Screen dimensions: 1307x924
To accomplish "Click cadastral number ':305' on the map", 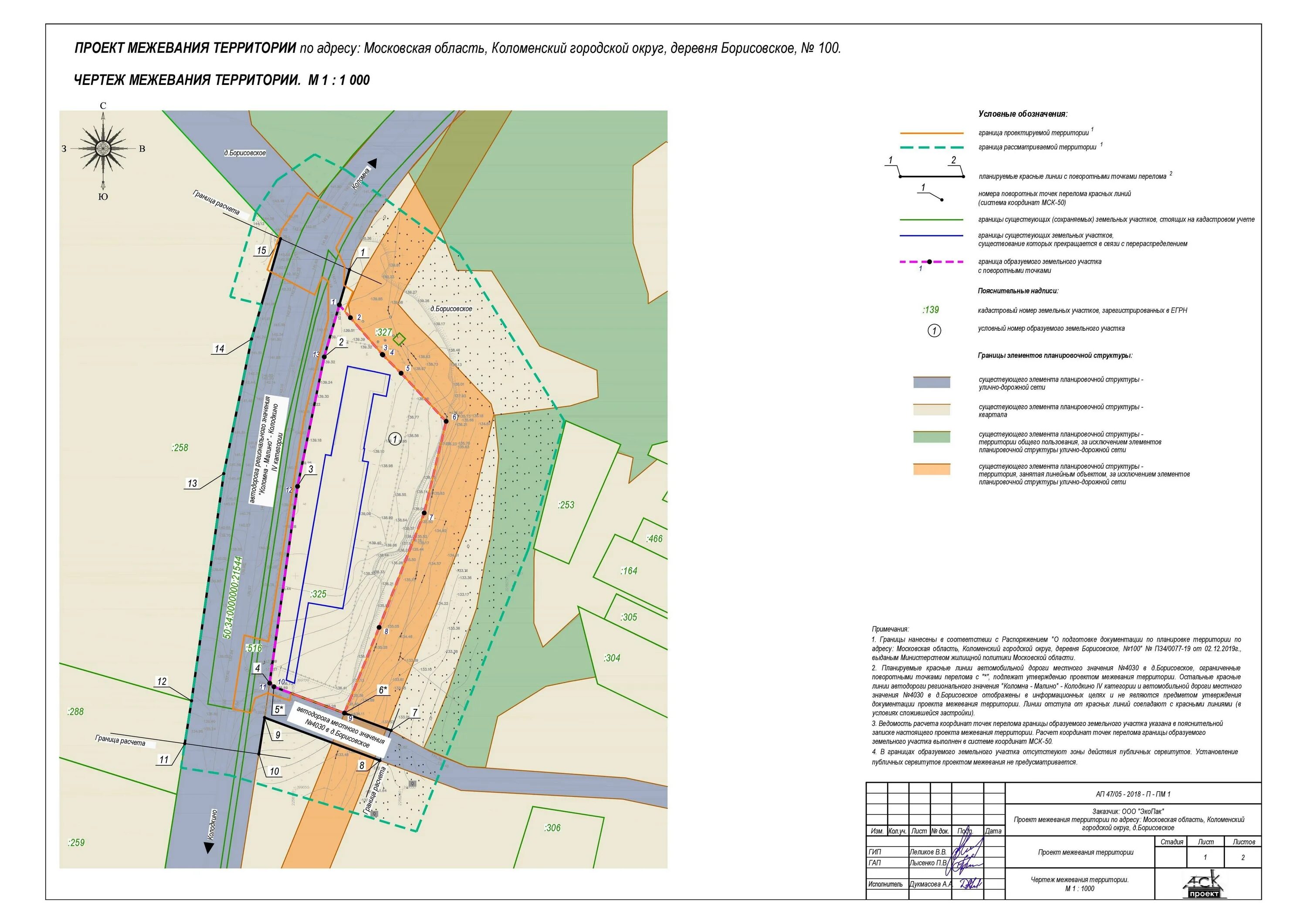I will (629, 617).
